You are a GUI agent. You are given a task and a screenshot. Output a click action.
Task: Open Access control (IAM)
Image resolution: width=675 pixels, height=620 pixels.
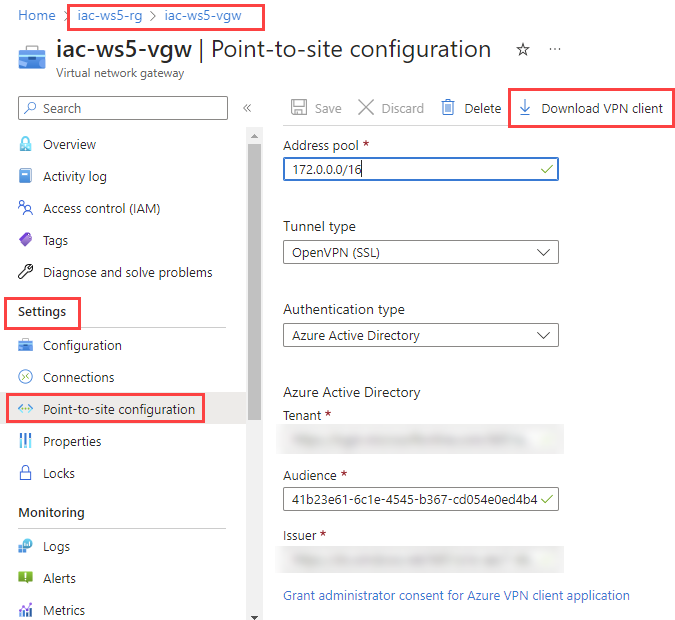[x=102, y=209]
